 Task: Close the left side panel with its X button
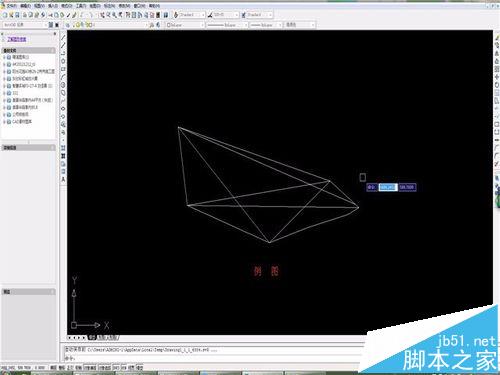(55, 33)
